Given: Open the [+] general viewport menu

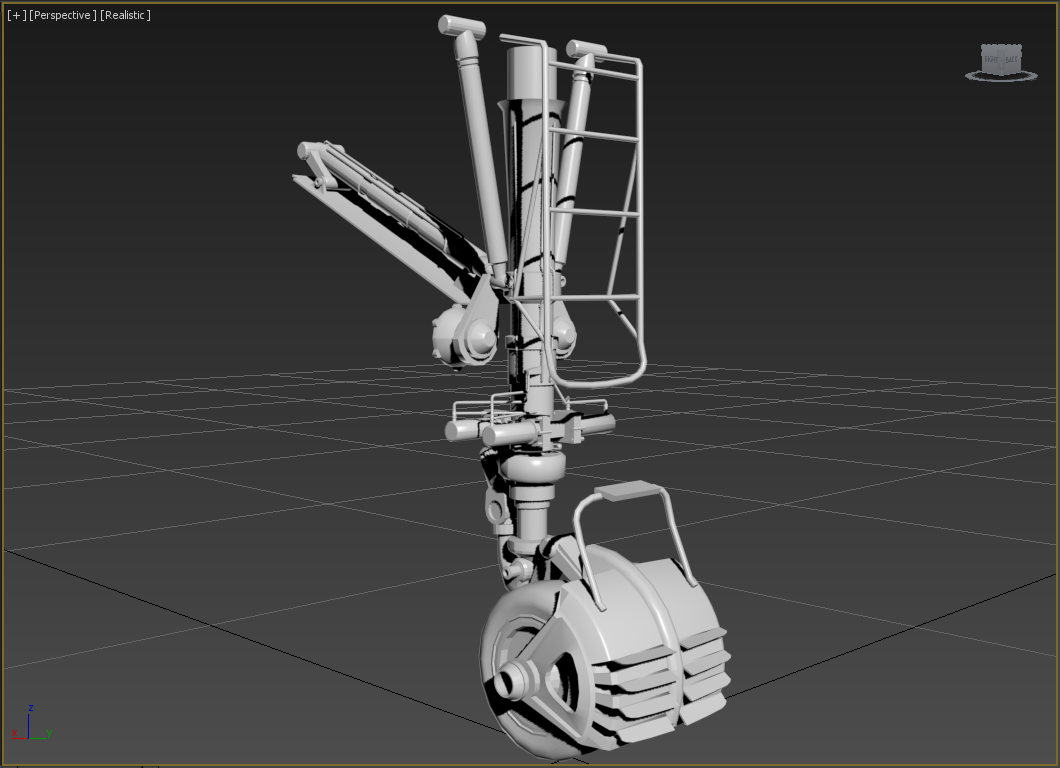Looking at the screenshot, I should tap(16, 15).
